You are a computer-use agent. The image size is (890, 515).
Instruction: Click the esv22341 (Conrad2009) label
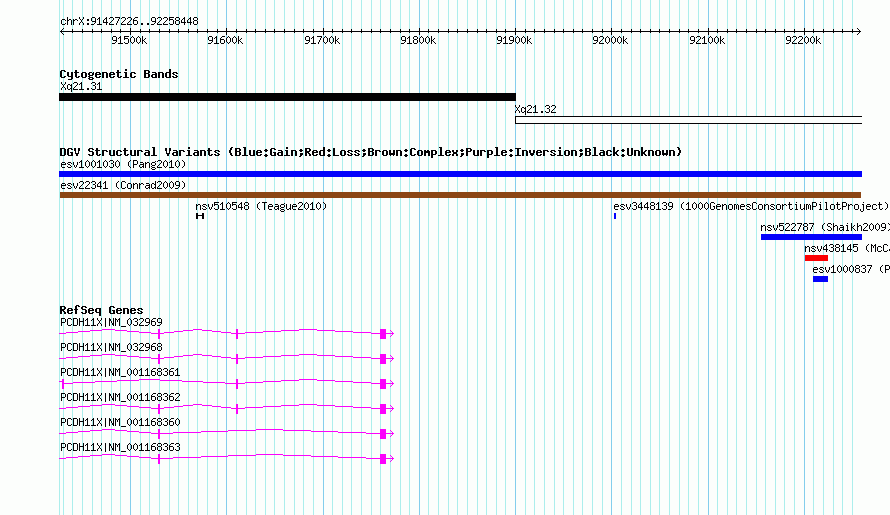pos(123,186)
